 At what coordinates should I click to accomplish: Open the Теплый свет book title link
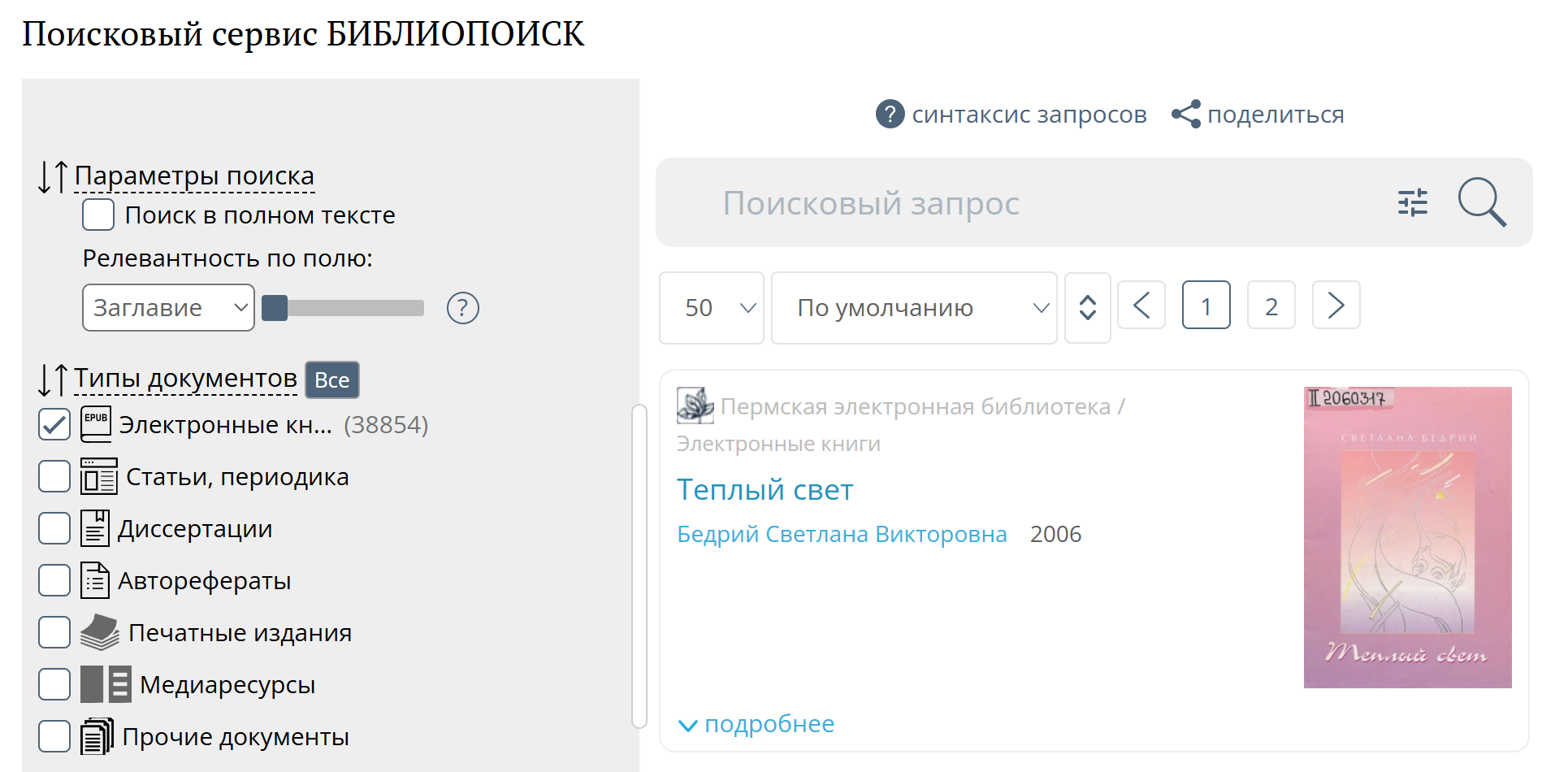point(765,490)
